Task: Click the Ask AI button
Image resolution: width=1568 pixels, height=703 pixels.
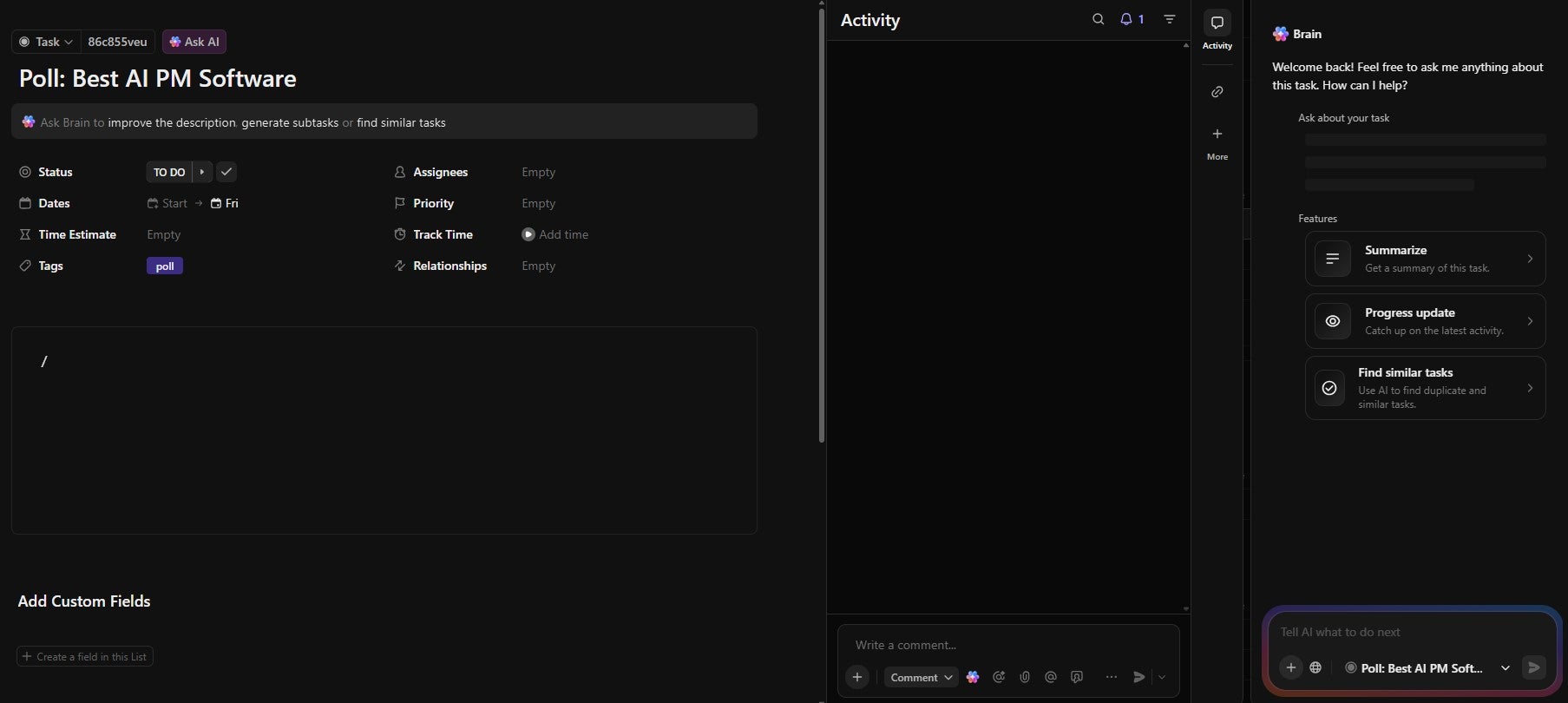Action: click(194, 42)
